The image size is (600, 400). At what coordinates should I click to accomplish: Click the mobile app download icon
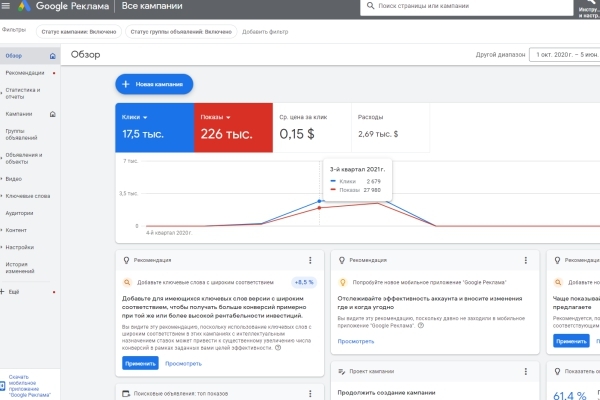(x=5, y=385)
